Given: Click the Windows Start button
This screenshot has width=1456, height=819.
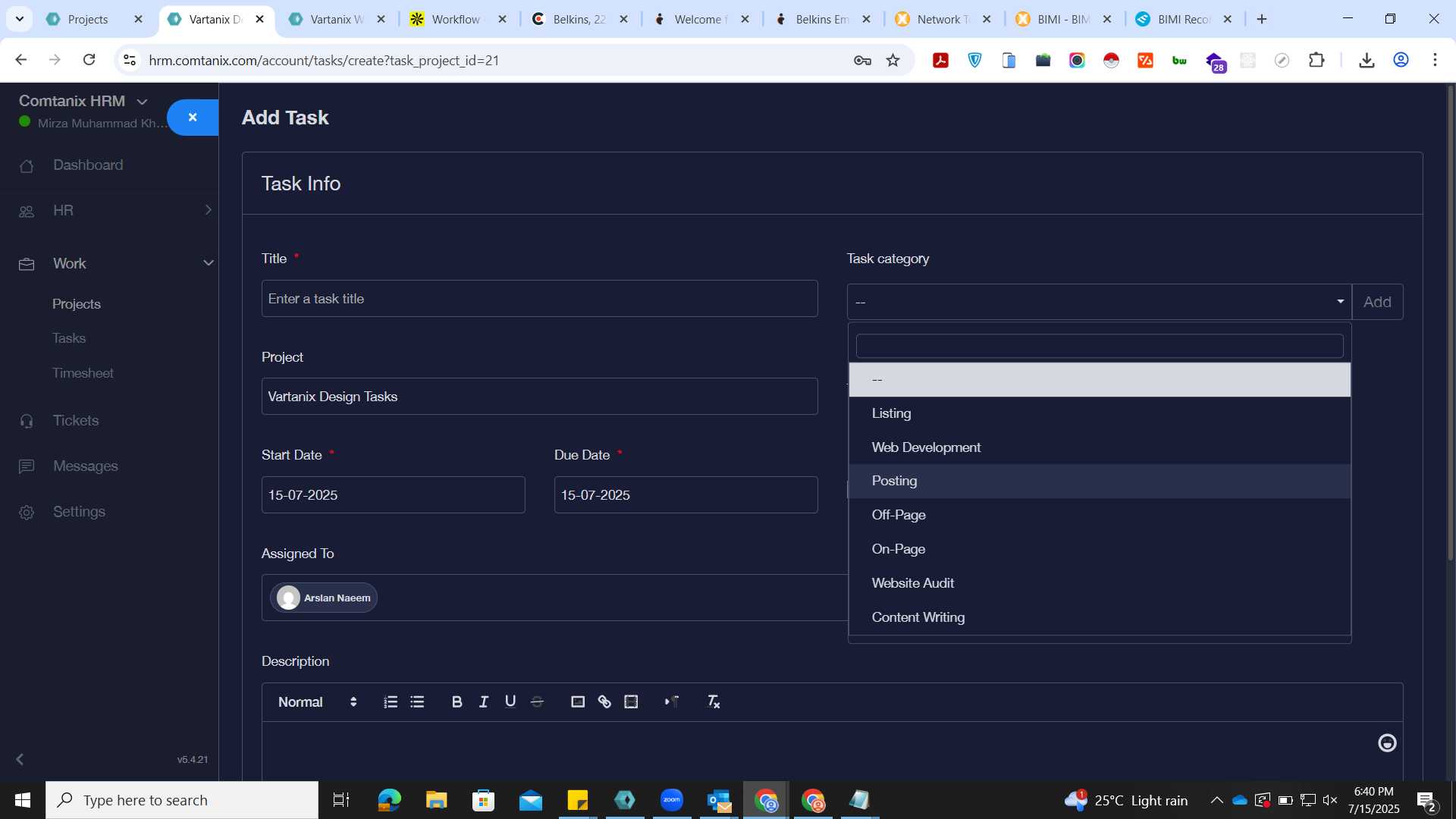Looking at the screenshot, I should (x=23, y=800).
